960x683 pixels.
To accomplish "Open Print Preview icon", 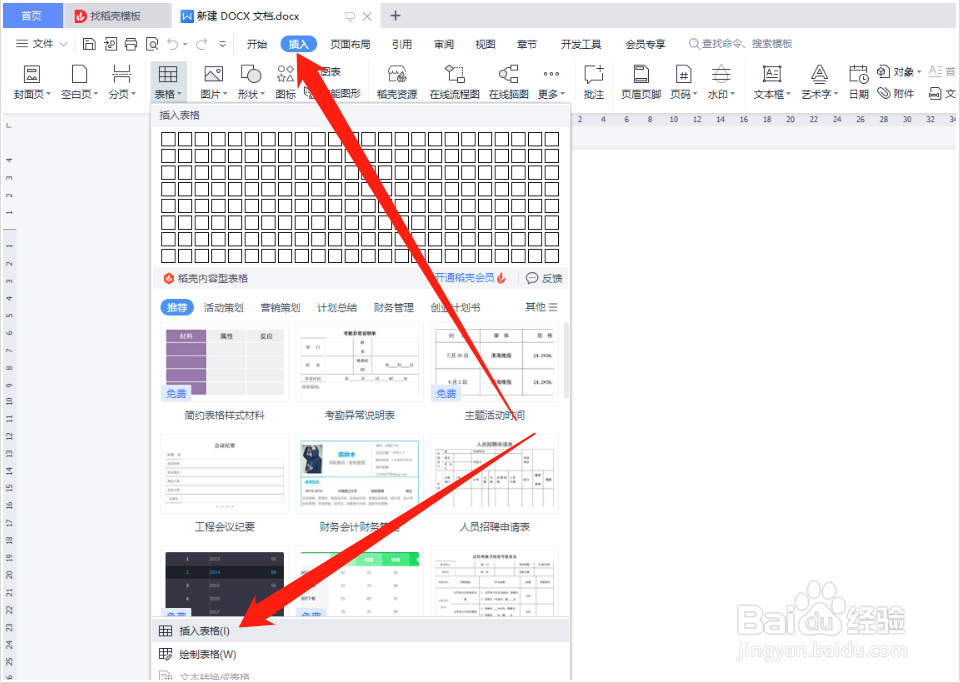I will (152, 44).
